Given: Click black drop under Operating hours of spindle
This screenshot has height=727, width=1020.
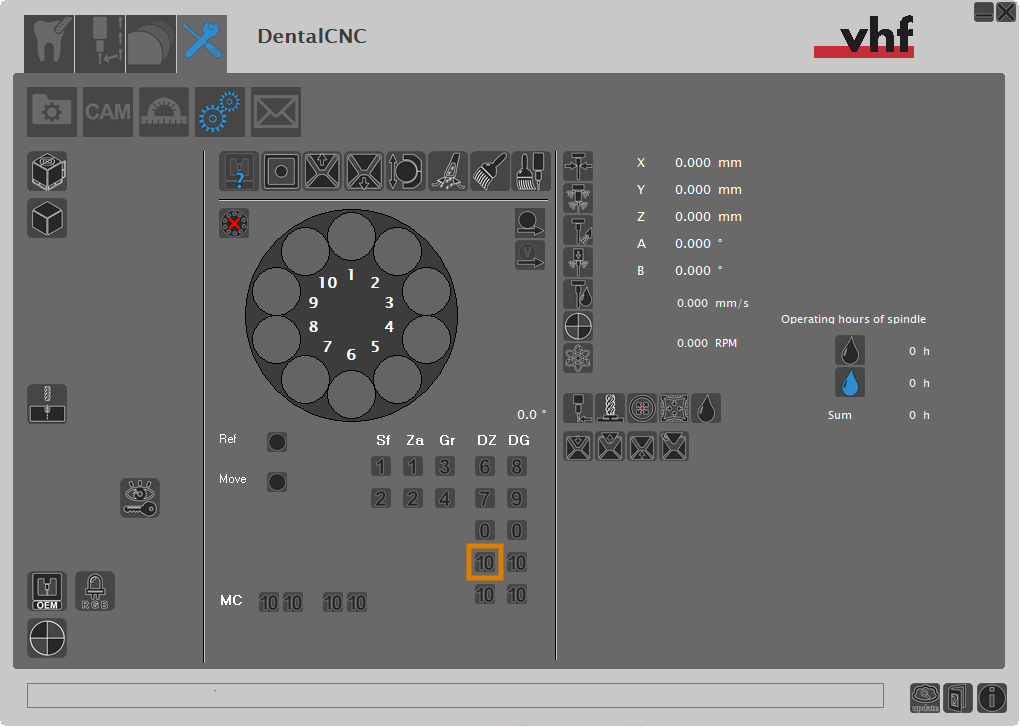Looking at the screenshot, I should [x=850, y=350].
